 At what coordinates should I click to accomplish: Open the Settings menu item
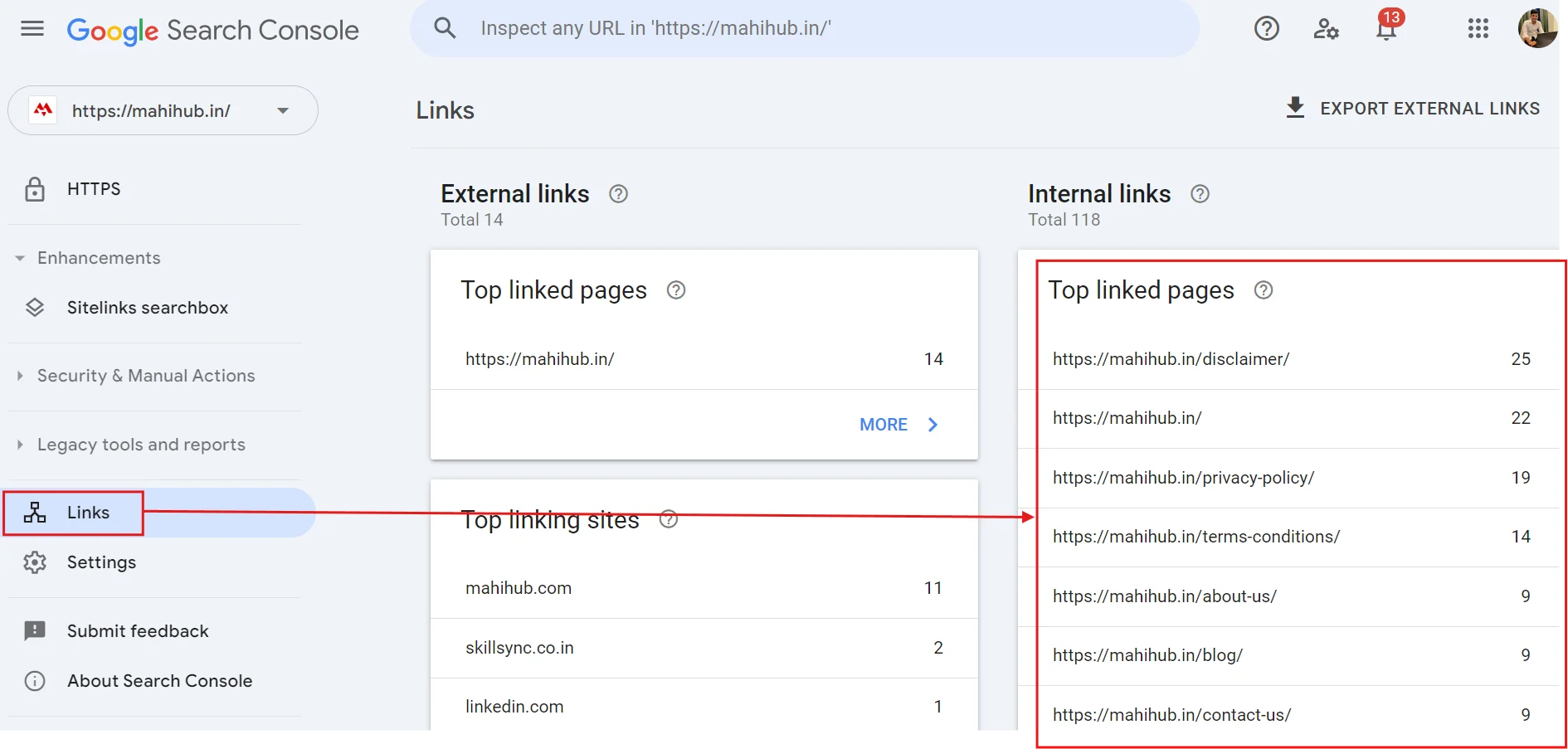coord(101,562)
